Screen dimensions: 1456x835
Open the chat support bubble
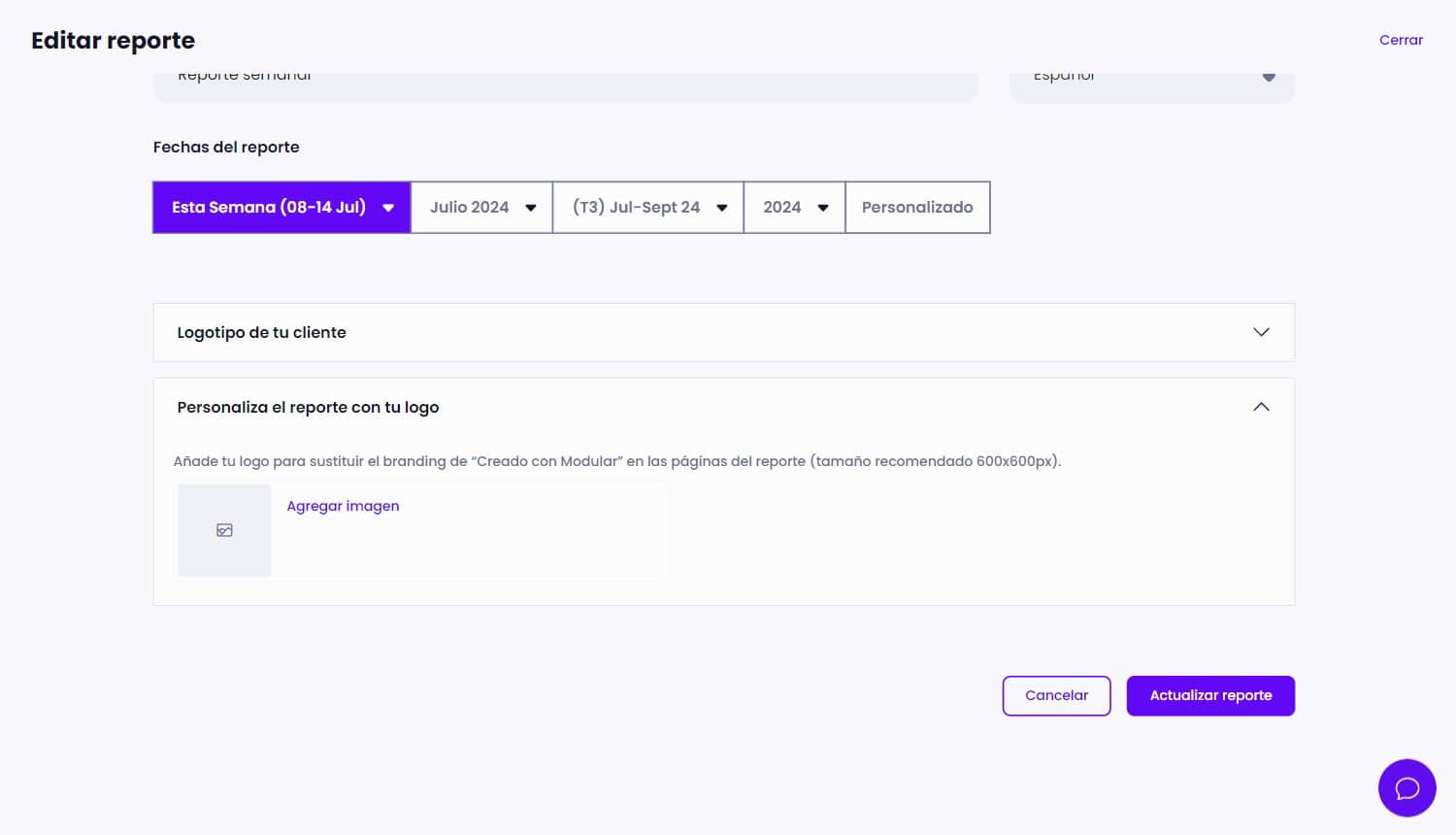tap(1406, 787)
